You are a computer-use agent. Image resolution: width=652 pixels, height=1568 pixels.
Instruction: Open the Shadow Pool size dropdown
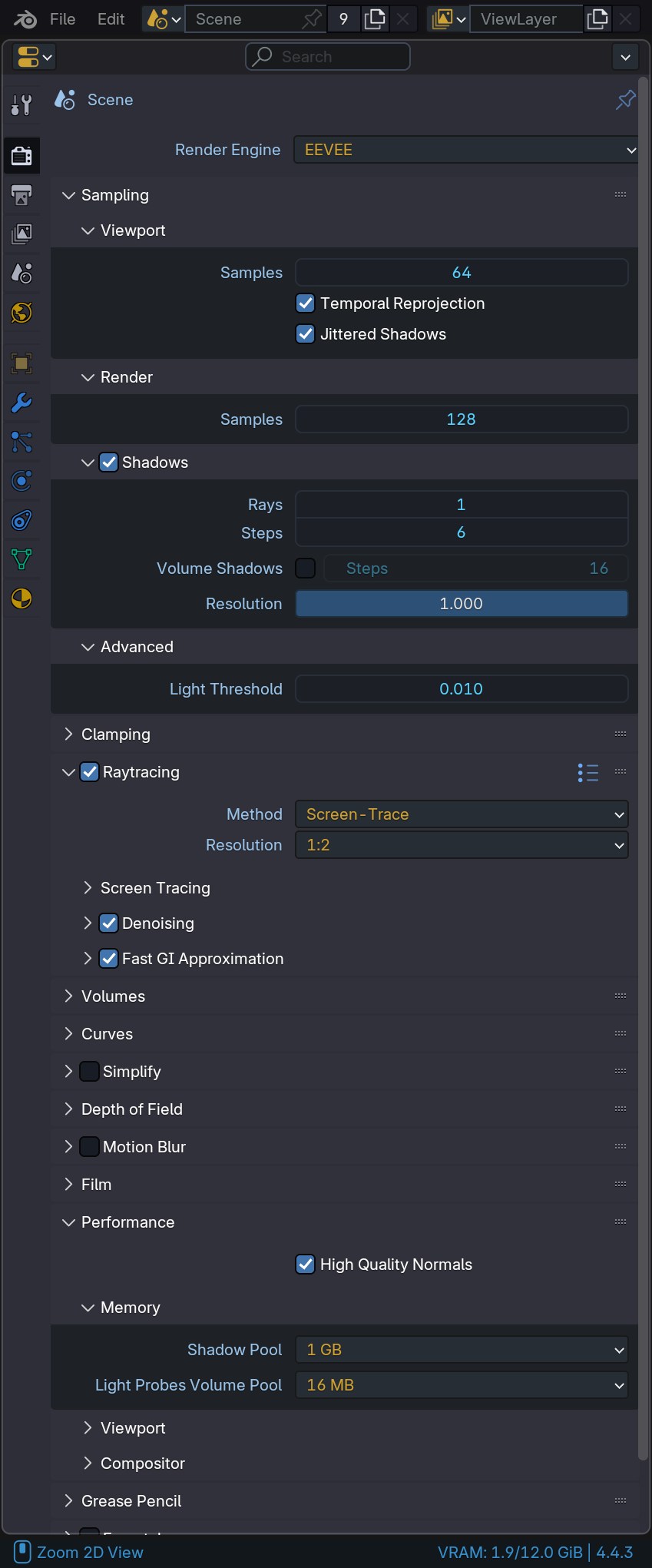click(462, 1350)
